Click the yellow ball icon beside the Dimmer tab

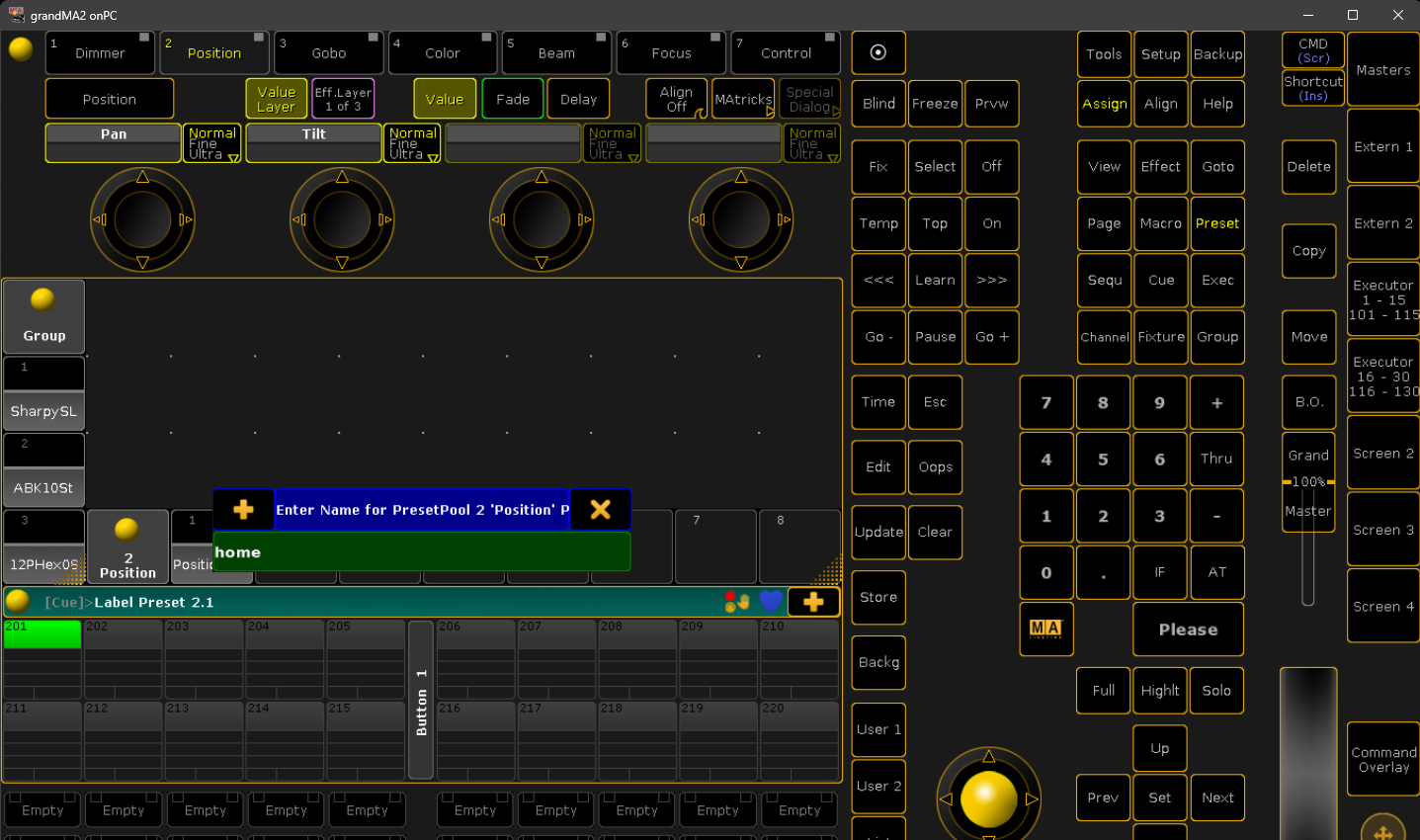coord(21,48)
